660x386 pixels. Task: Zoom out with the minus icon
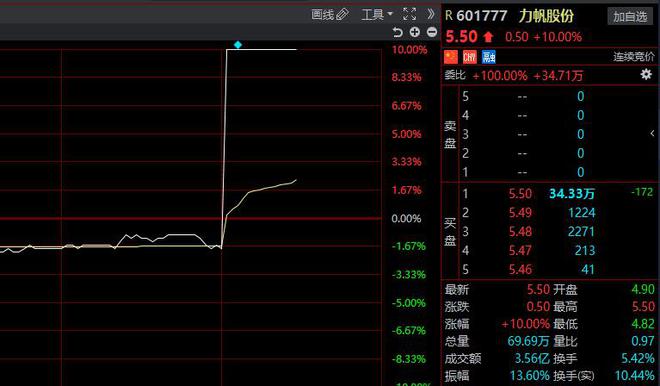click(432, 32)
